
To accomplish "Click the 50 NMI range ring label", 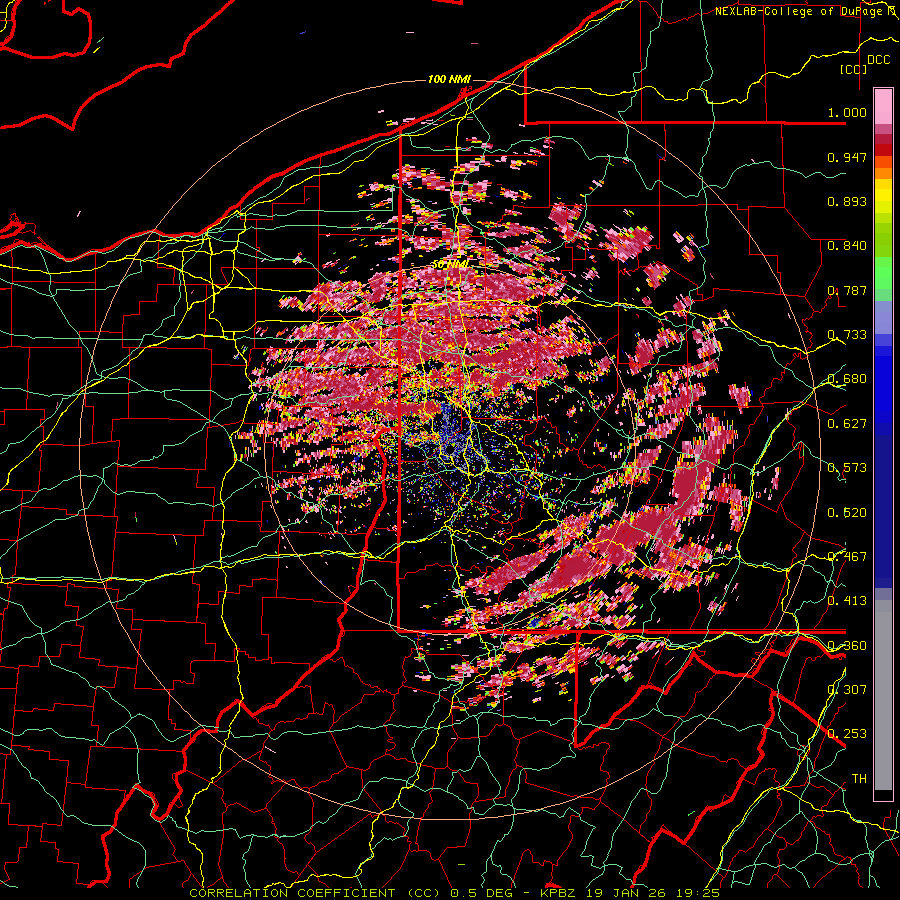I will pyautogui.click(x=450, y=265).
